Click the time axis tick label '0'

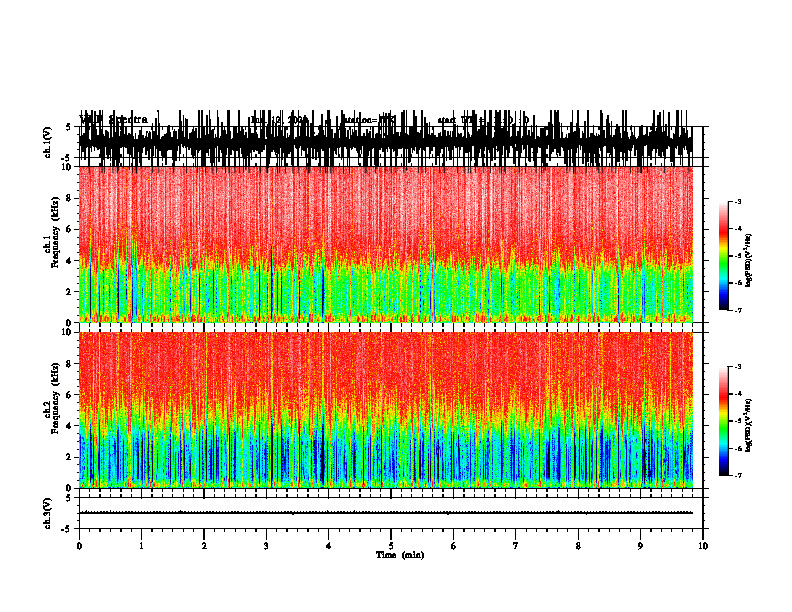pyautogui.click(x=79, y=546)
